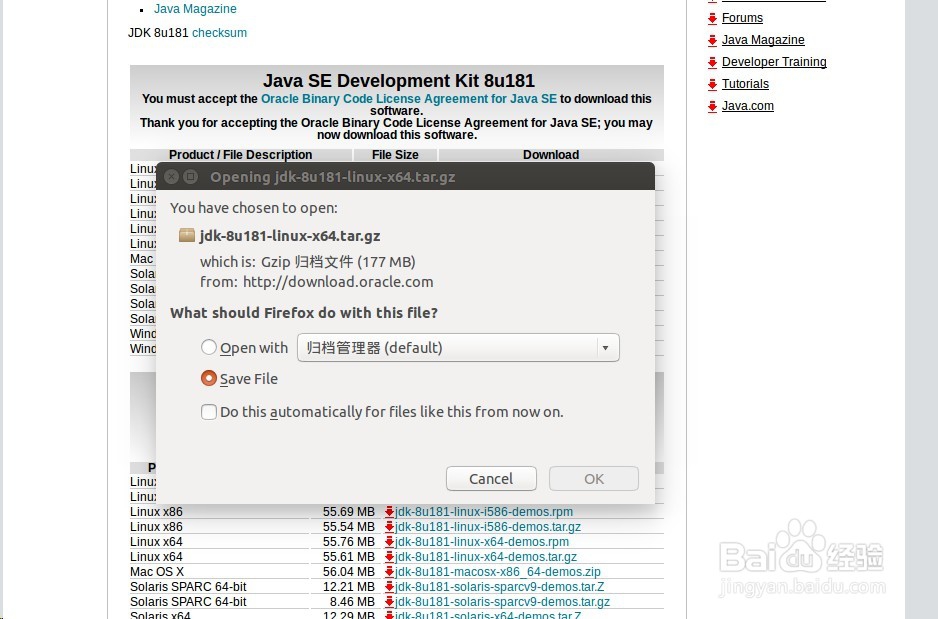The width and height of the screenshot is (938, 619).
Task: Download jdk-8u181-linux-x64-demos.tar.gz
Action: [486, 557]
